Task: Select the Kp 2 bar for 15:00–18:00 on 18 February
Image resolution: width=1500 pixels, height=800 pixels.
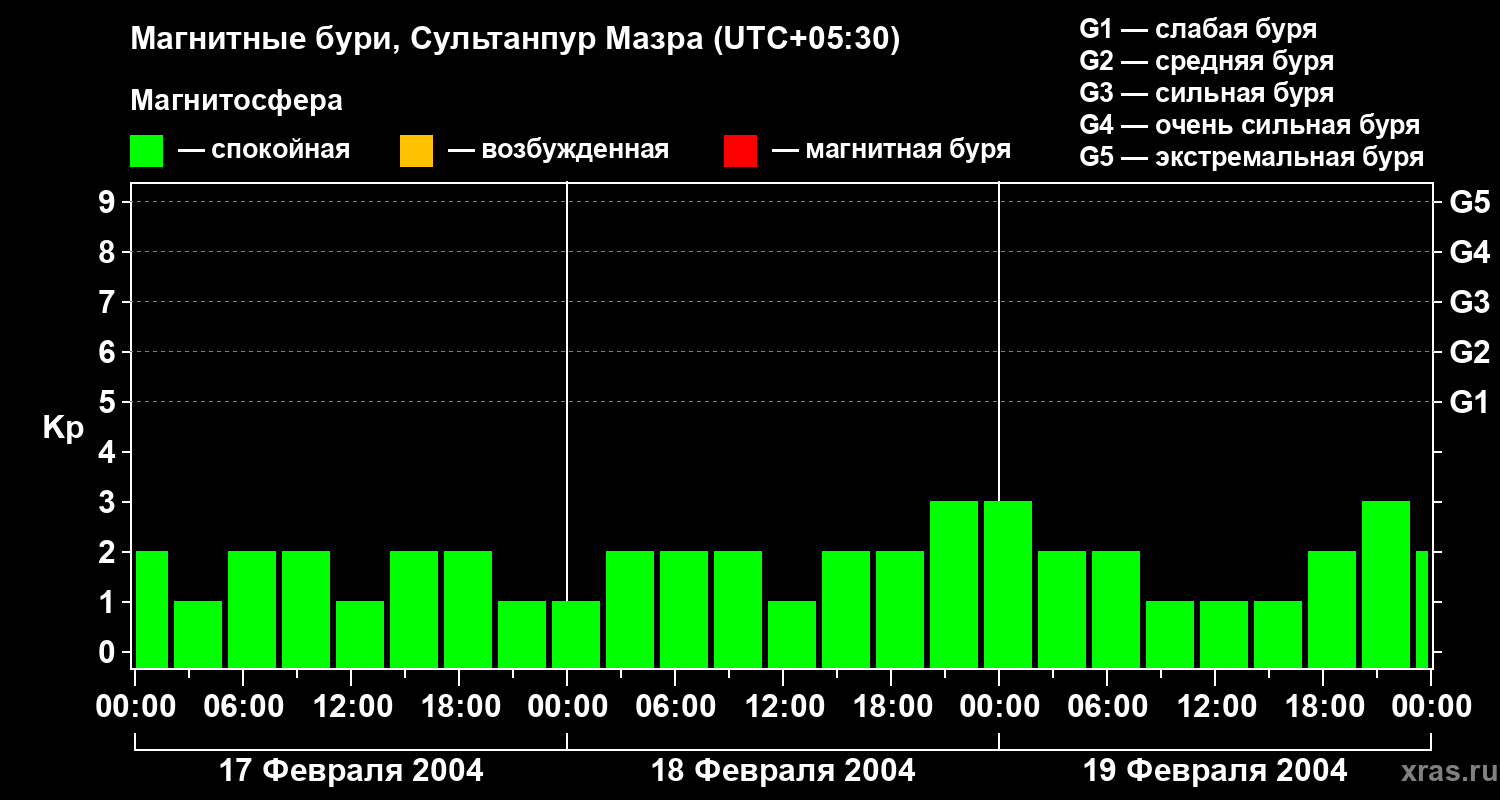Action: coord(846,610)
